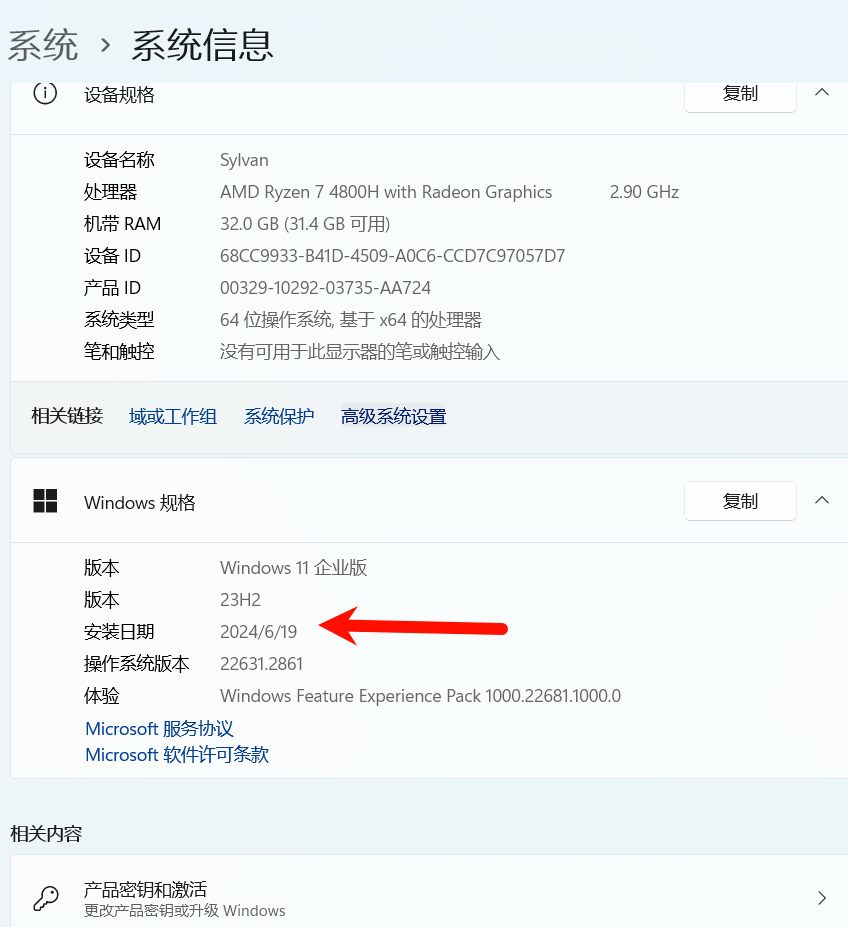848x927 pixels.
Task: Open the 高级系统设置 link
Action: (394, 416)
